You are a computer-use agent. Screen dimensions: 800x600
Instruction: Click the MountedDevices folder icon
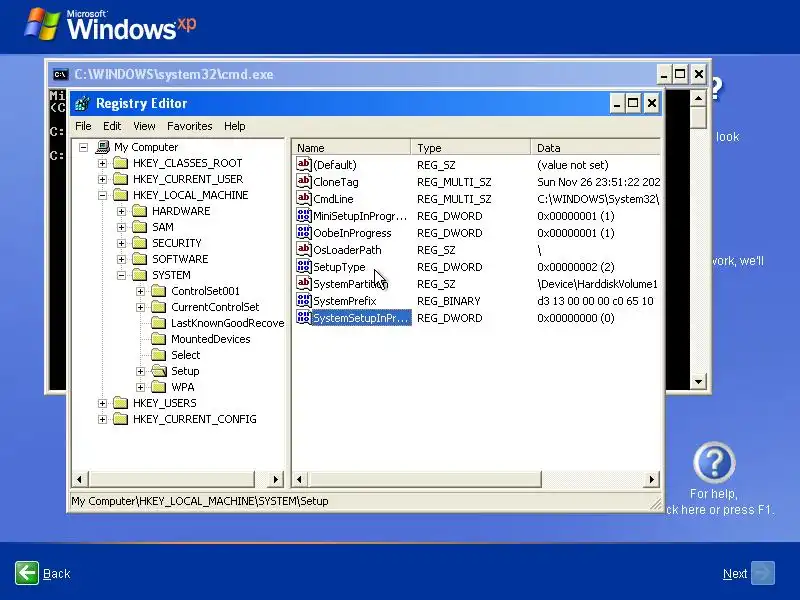pyautogui.click(x=159, y=339)
